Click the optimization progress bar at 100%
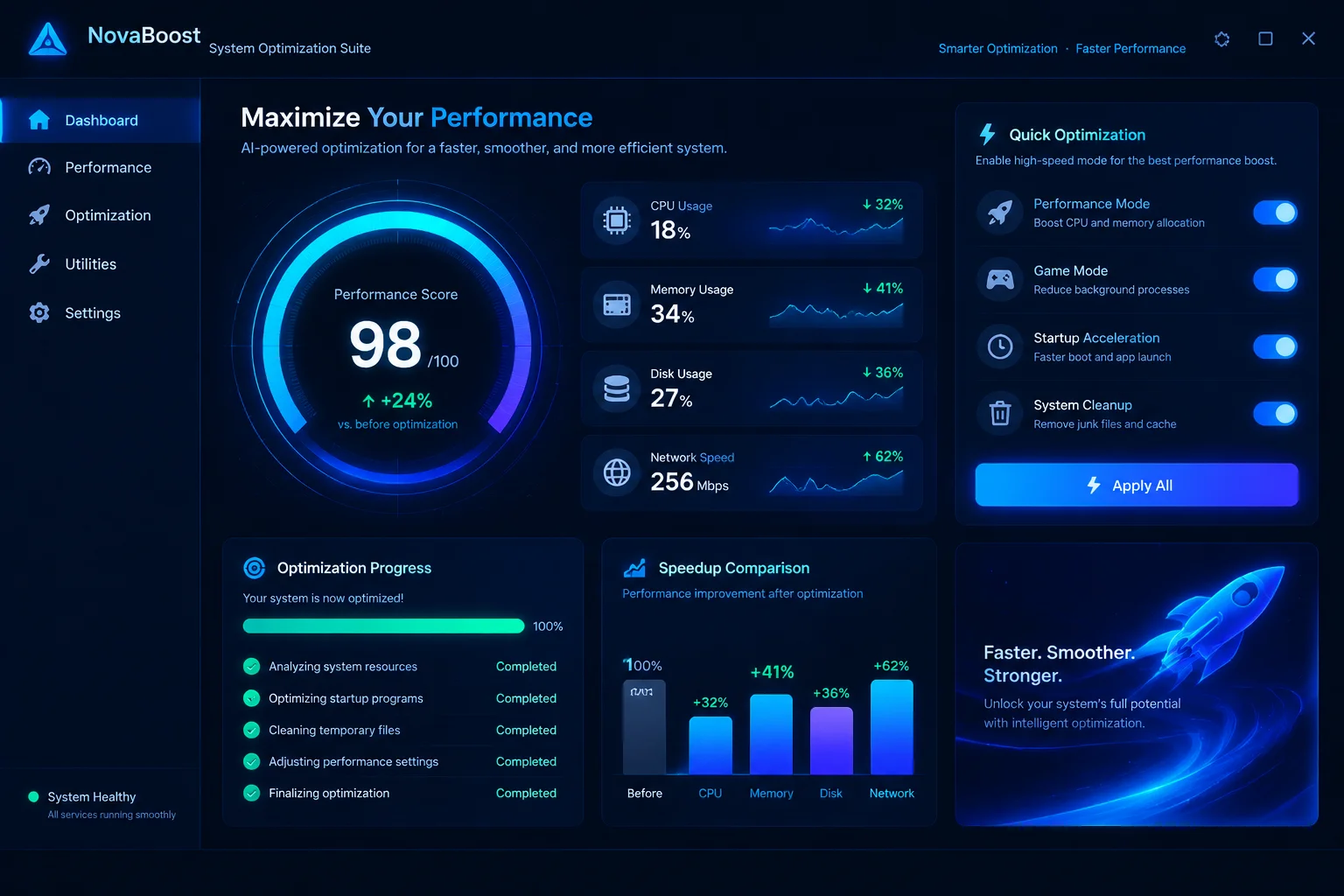This screenshot has width=1344, height=896. (x=383, y=626)
